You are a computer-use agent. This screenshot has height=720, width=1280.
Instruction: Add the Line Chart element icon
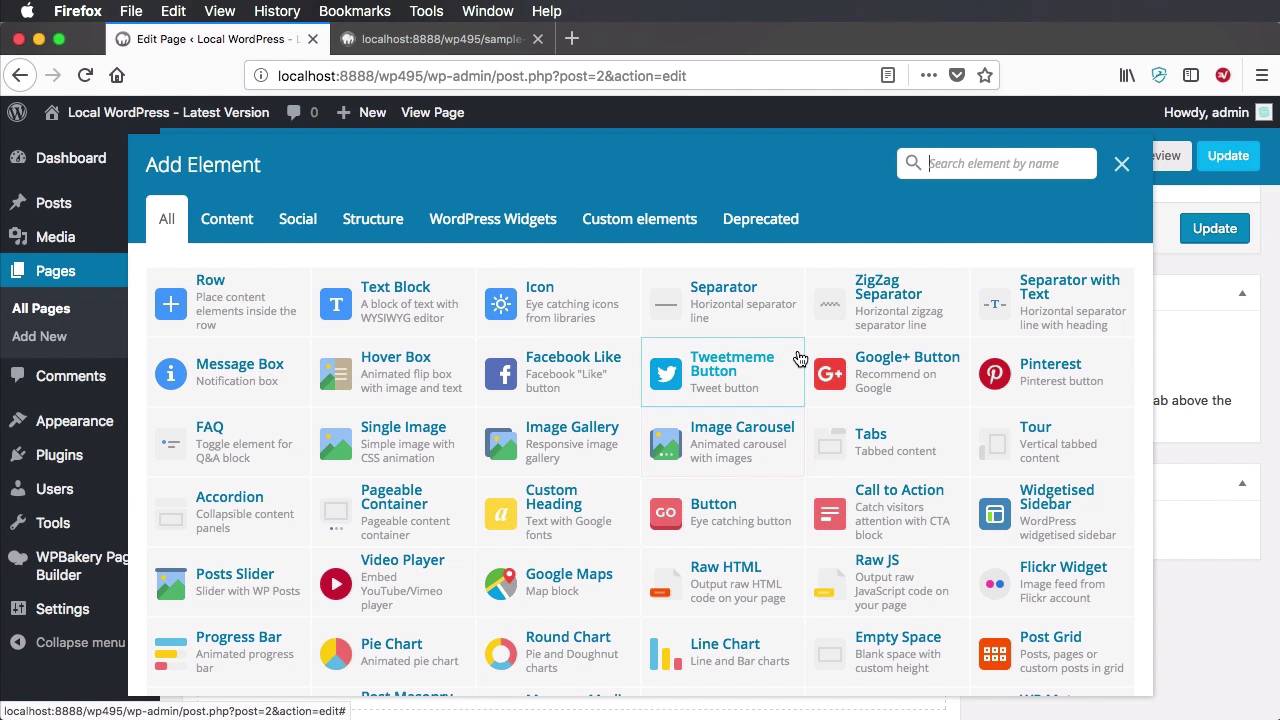(666, 653)
